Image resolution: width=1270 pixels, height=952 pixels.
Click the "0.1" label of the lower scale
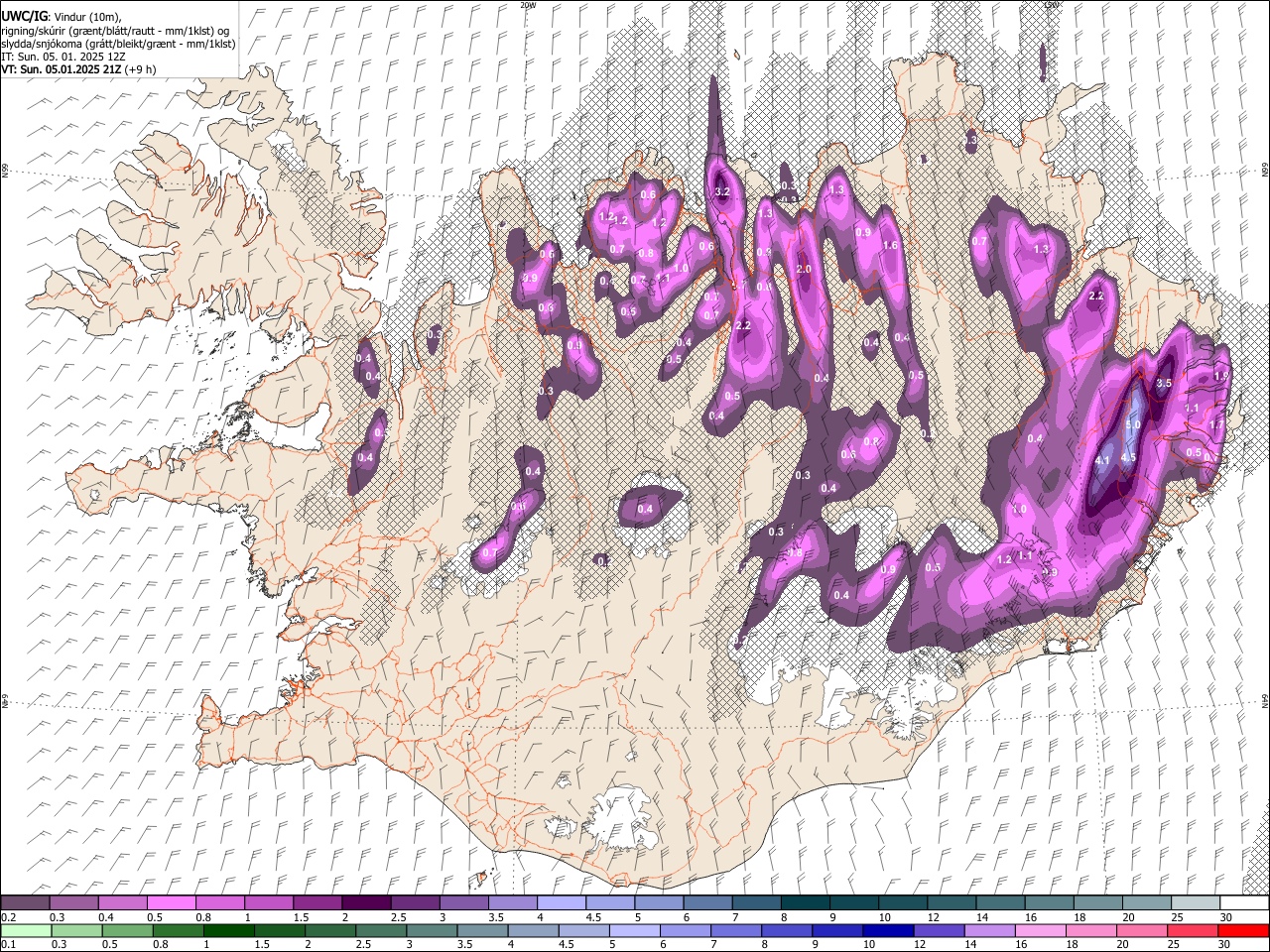point(9,945)
